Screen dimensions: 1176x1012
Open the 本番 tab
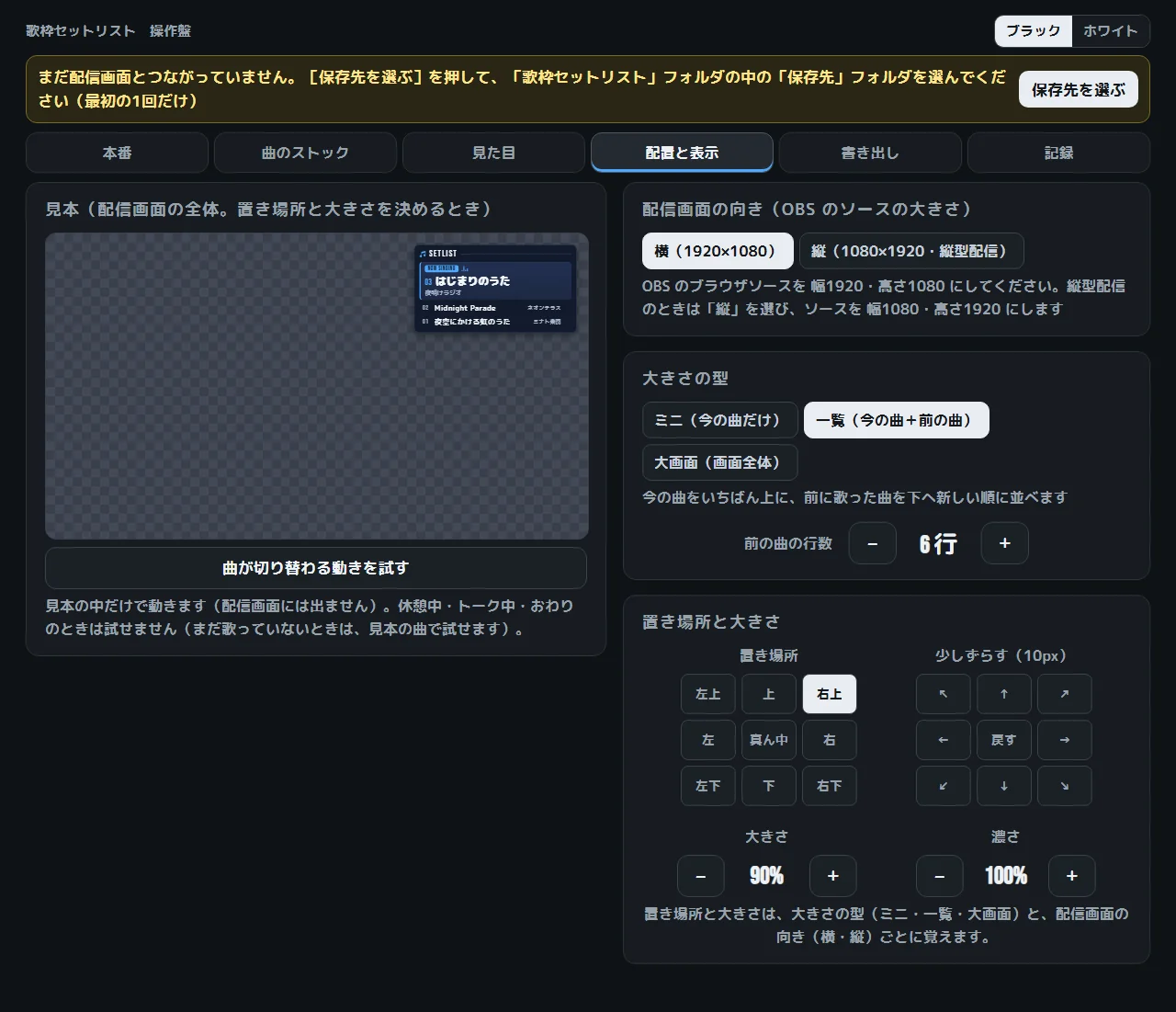(117, 153)
